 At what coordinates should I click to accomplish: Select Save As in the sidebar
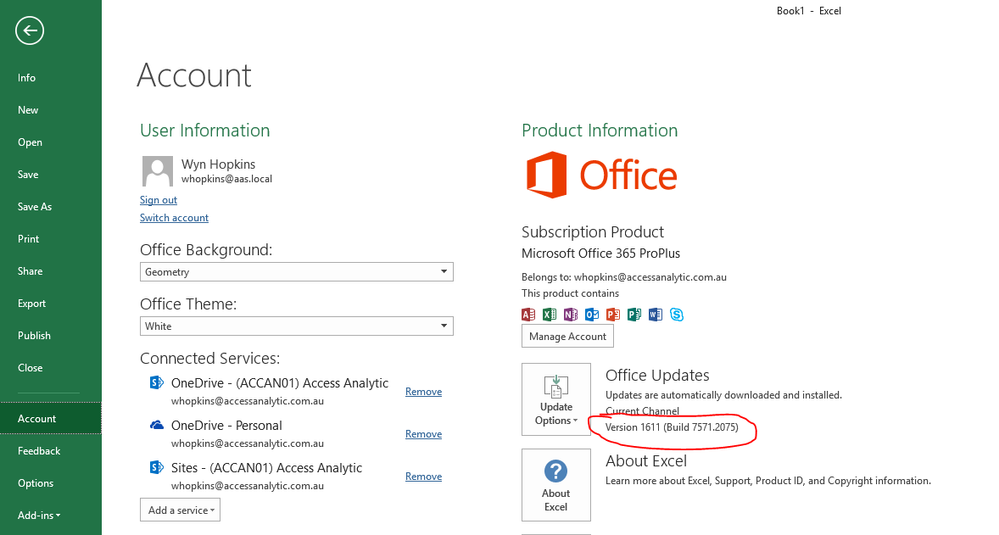(35, 207)
